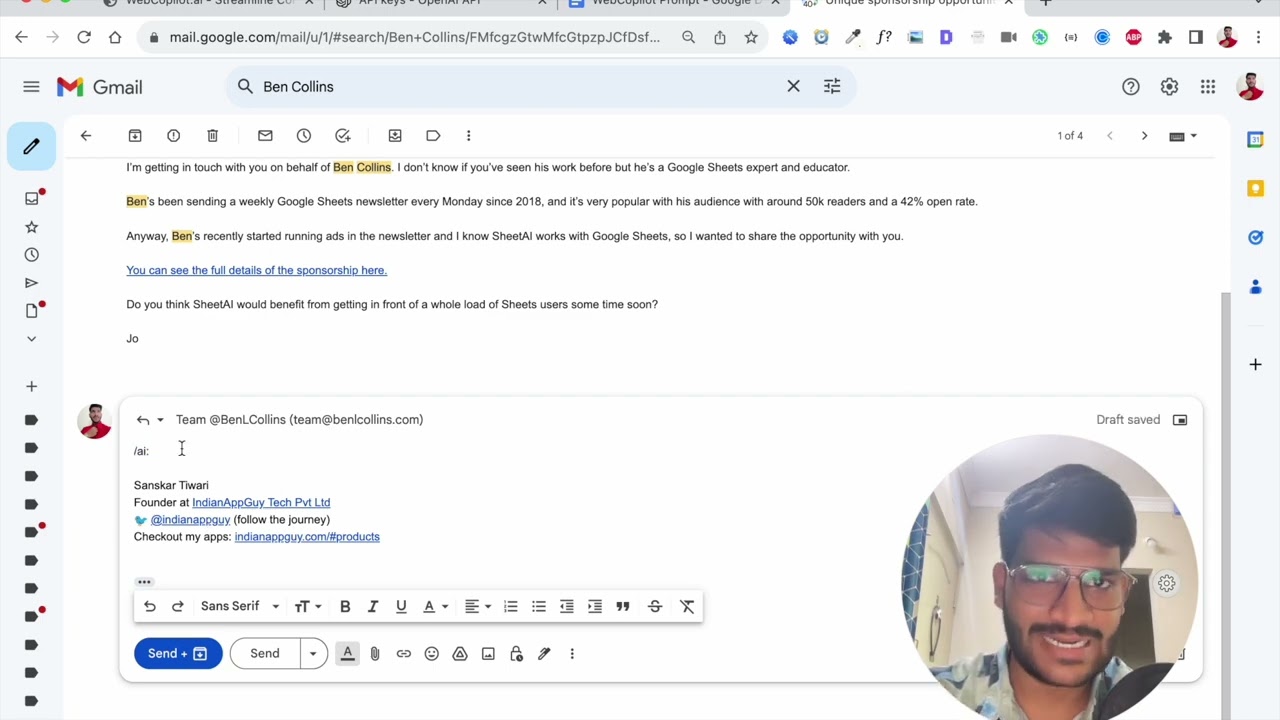Open Gmail settings gear

[1169, 87]
